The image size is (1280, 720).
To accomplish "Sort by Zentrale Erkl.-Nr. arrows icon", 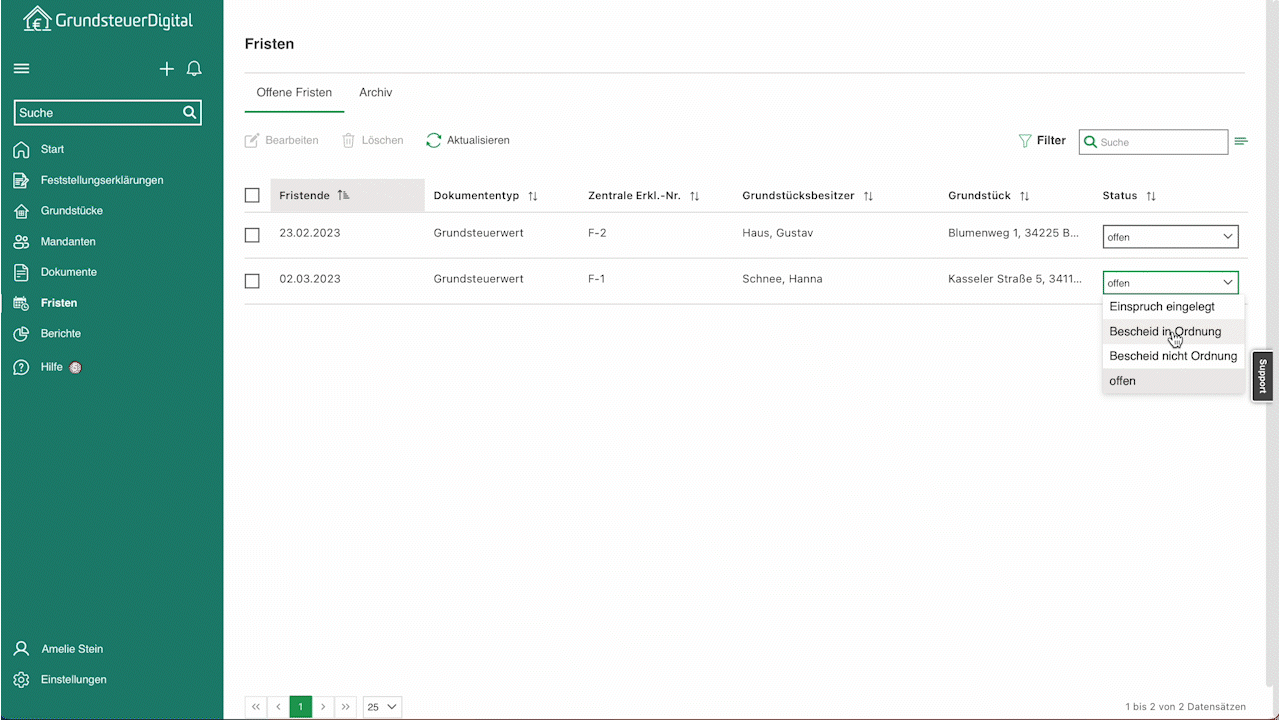I will 694,196.
